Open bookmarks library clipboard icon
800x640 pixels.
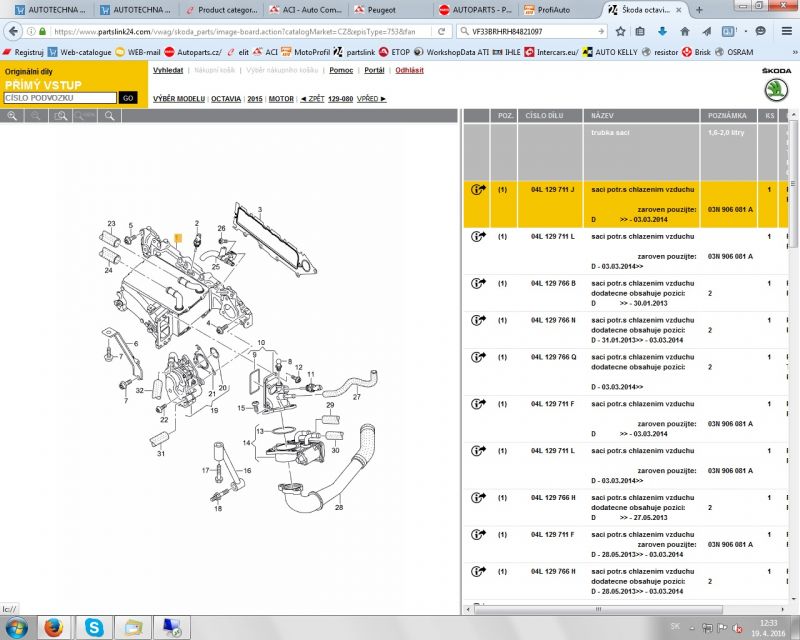tap(640, 31)
